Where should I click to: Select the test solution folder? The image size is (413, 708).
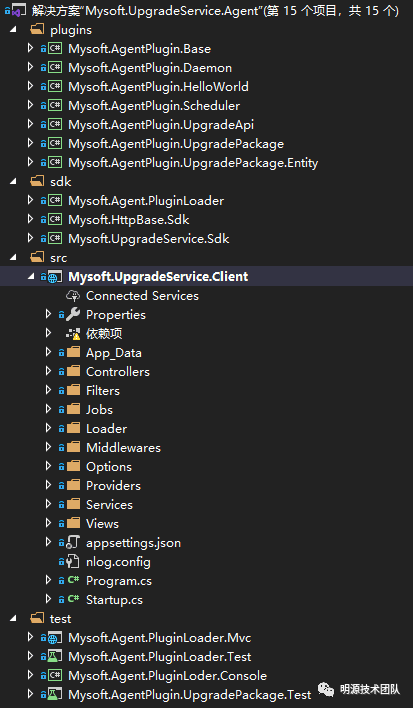(x=60, y=619)
